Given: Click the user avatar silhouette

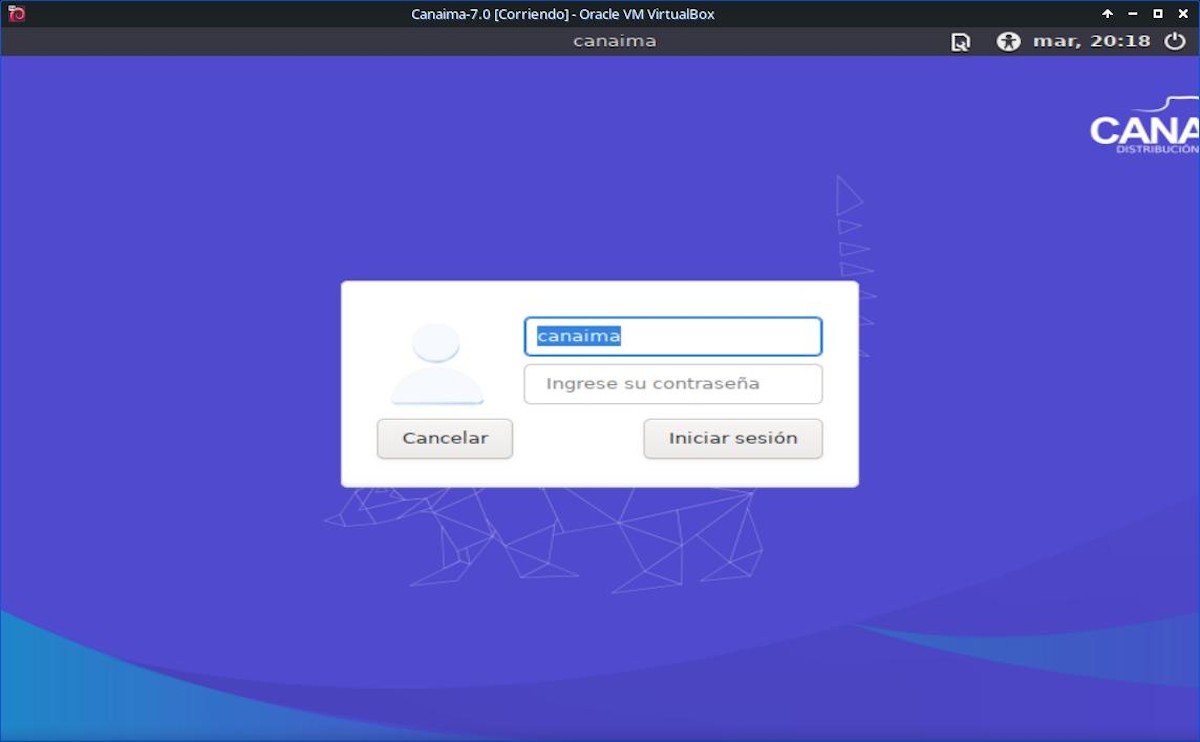Looking at the screenshot, I should [437, 364].
